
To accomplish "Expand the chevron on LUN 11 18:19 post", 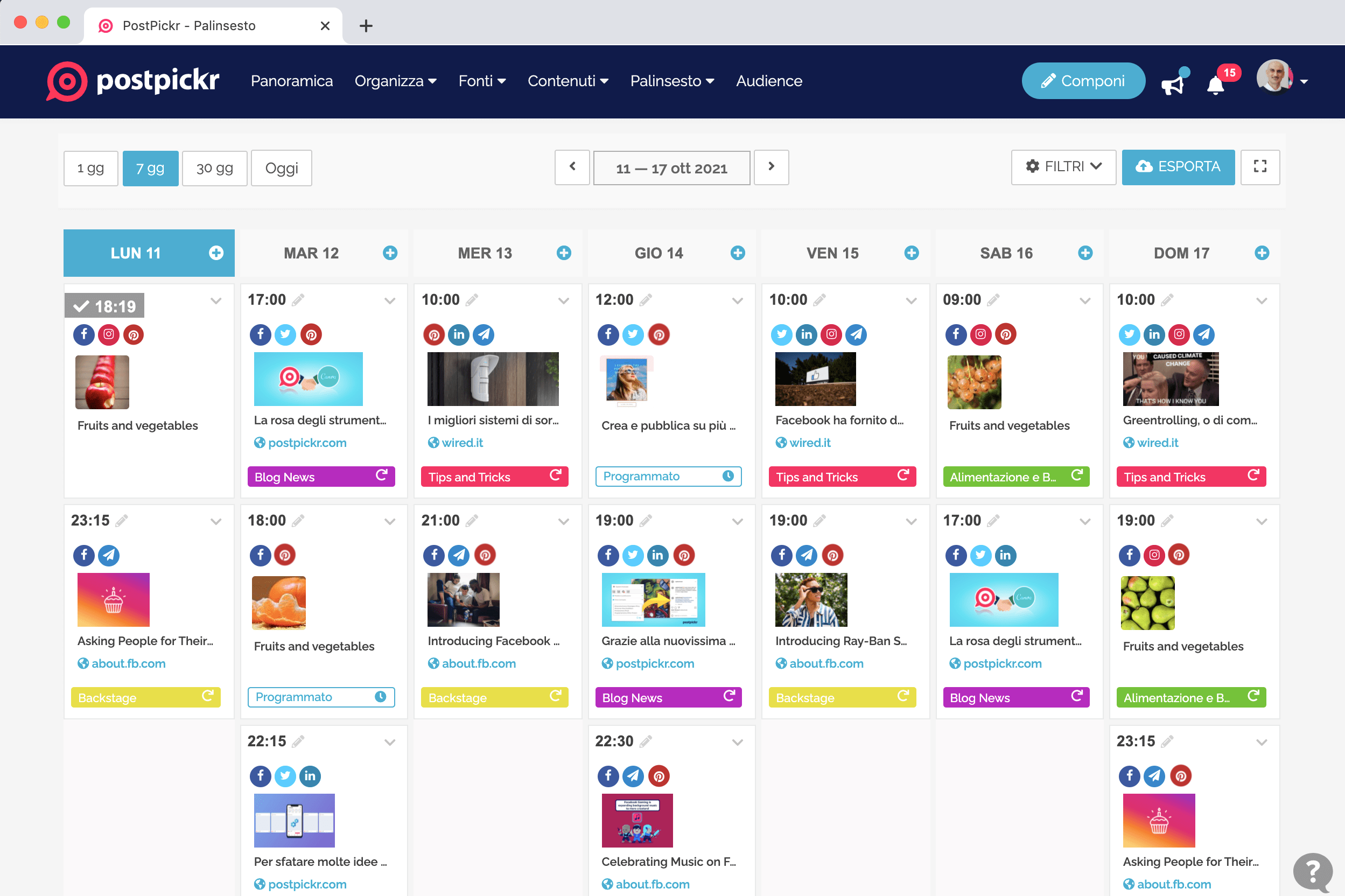I will click(x=216, y=300).
